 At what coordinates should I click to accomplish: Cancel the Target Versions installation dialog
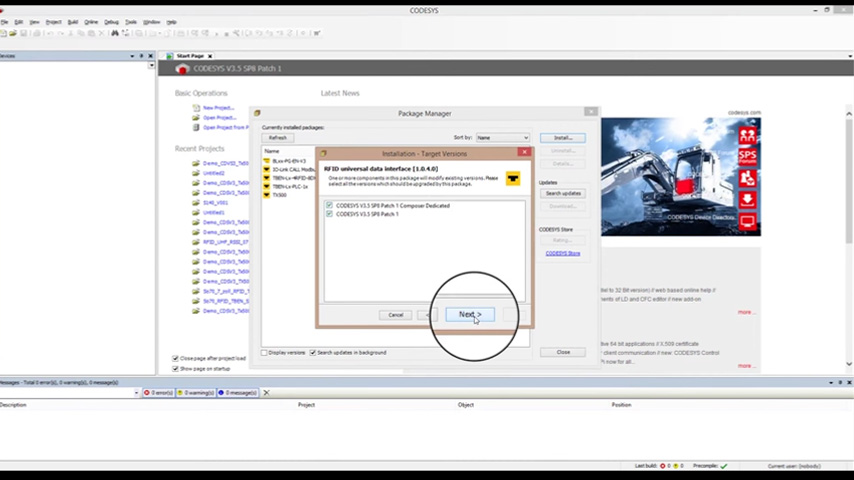coord(396,315)
